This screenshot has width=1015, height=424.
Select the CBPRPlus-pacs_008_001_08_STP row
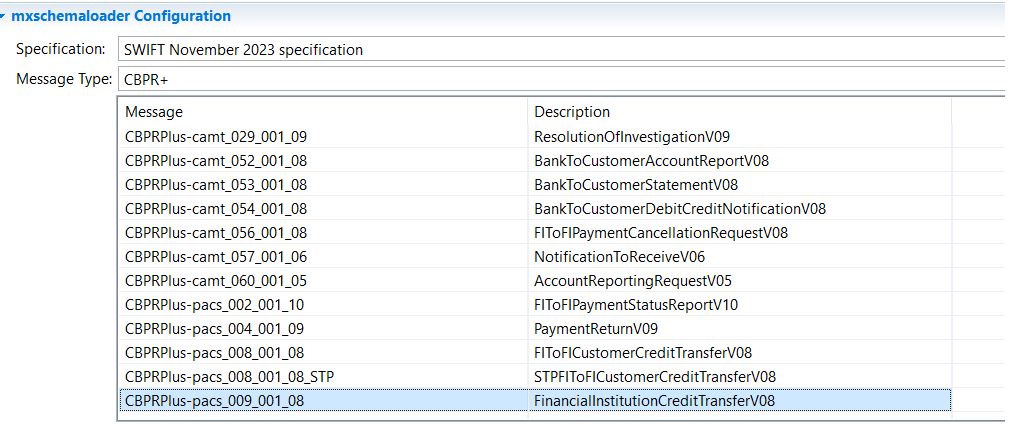pos(228,377)
